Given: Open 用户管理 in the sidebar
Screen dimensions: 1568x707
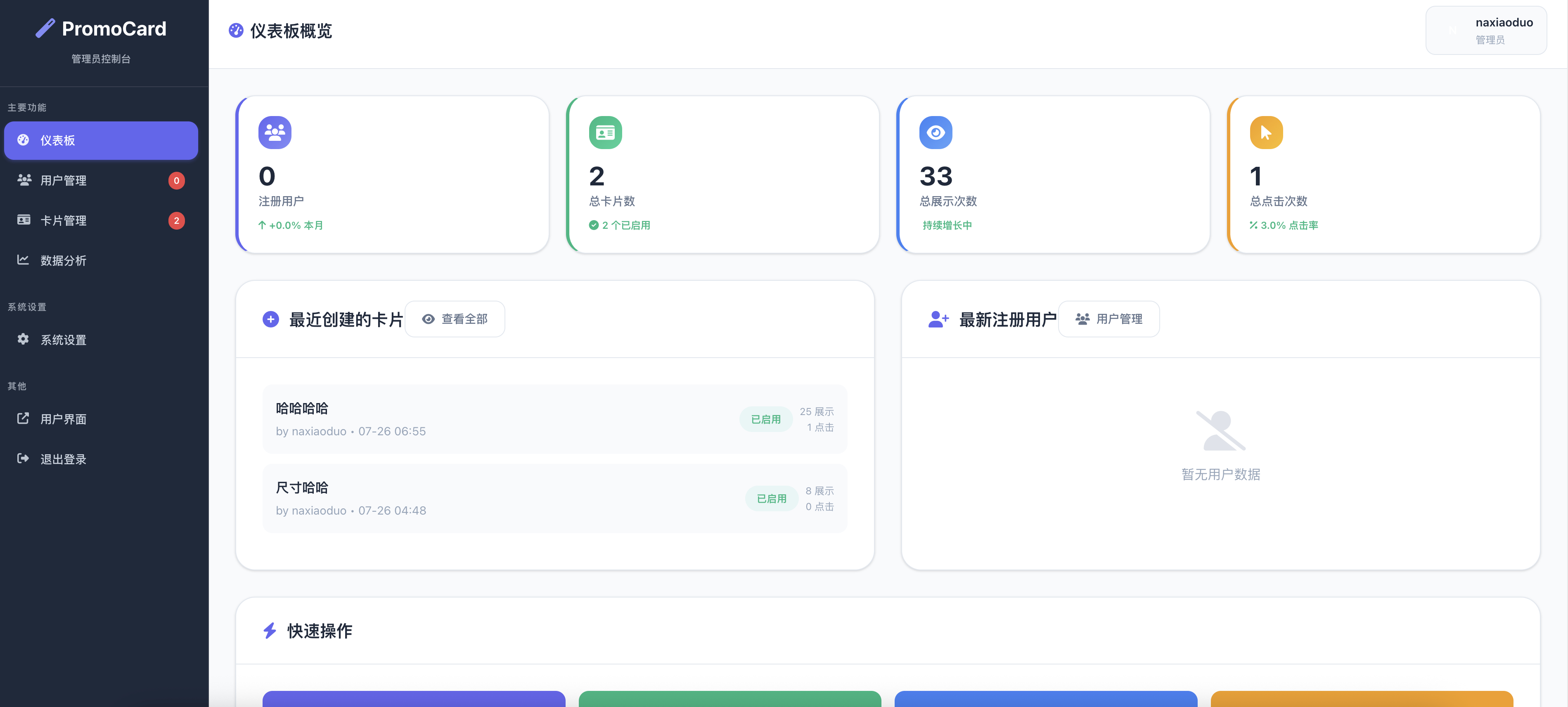Looking at the screenshot, I should tap(63, 180).
